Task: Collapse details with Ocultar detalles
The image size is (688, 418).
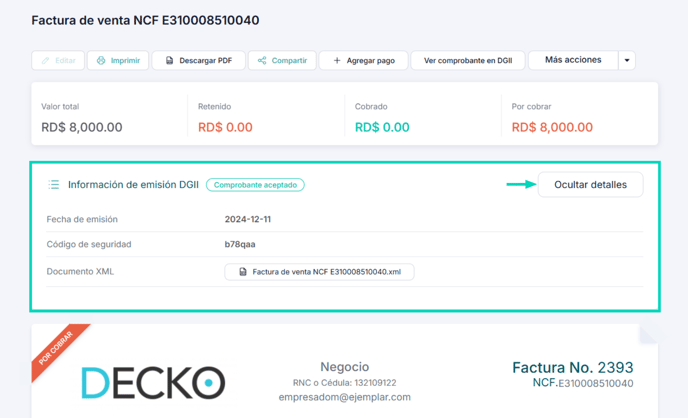Action: (591, 185)
